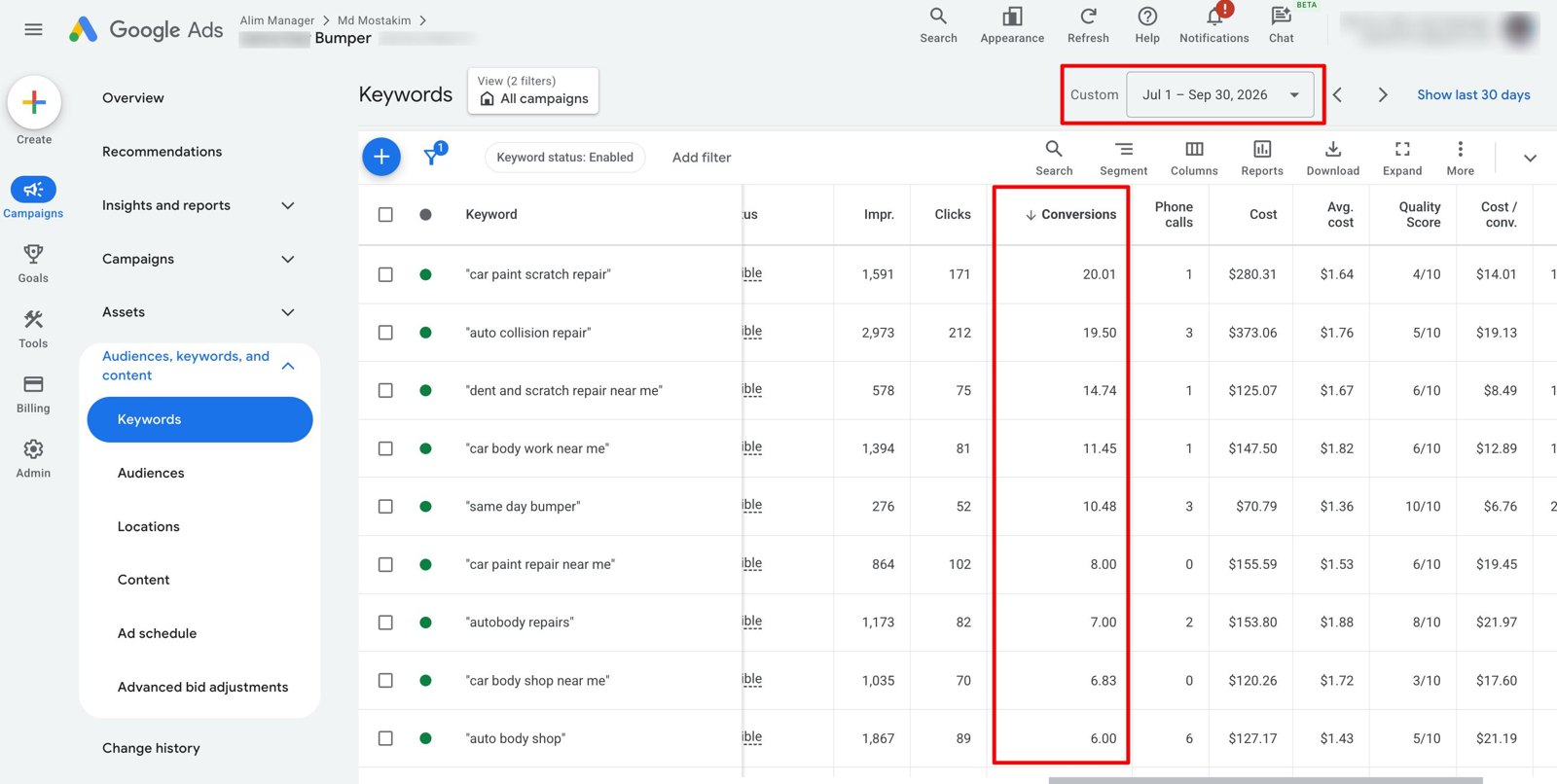Click the blue add keyword plus button
1557x784 pixels.
tap(381, 157)
